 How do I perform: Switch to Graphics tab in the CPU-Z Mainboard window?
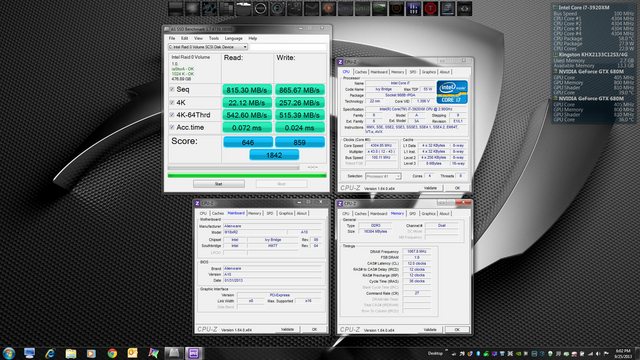point(286,213)
